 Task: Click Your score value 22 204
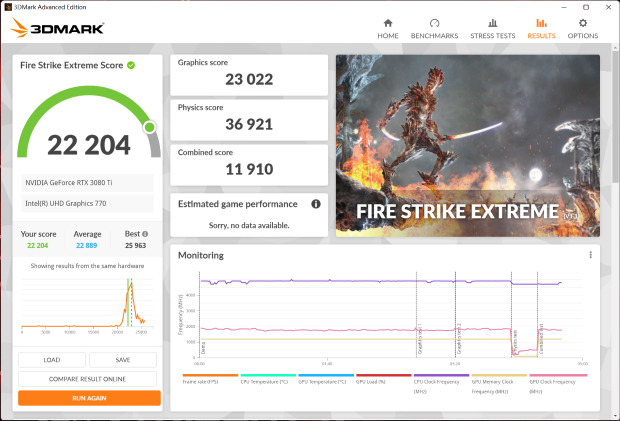coord(38,245)
